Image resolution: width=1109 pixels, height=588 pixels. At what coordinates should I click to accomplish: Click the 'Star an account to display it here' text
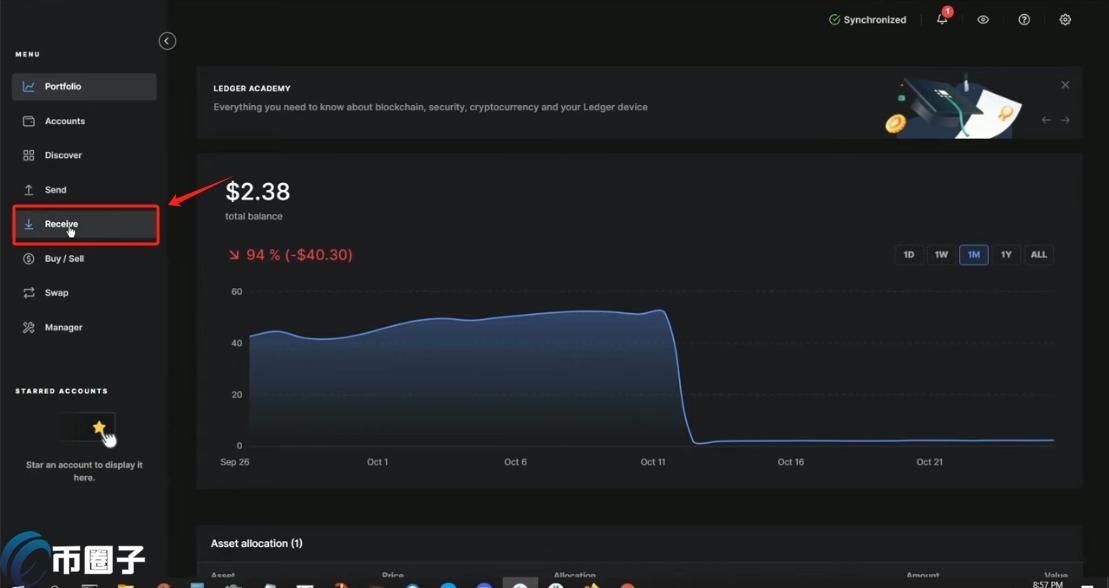pos(84,471)
